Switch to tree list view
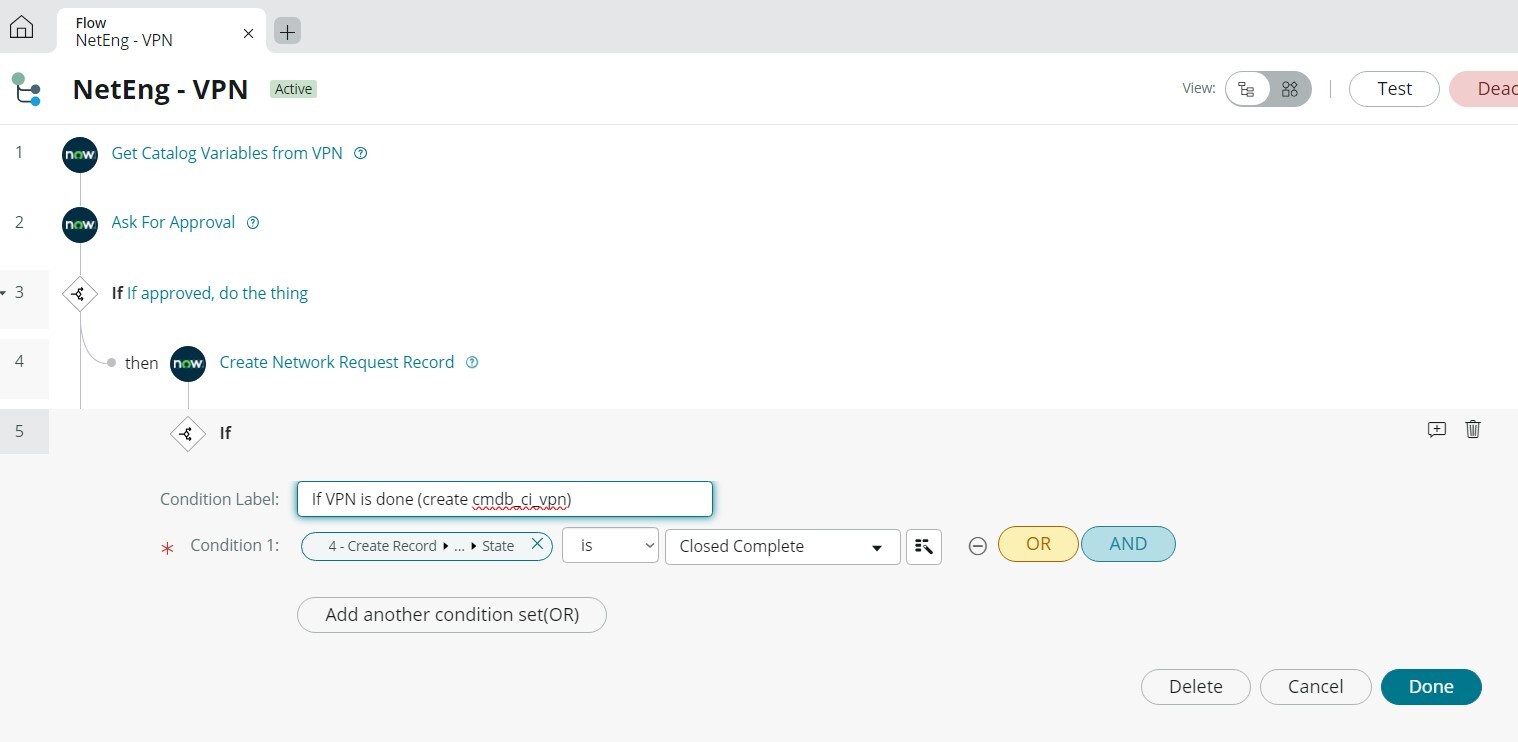 1247,89
